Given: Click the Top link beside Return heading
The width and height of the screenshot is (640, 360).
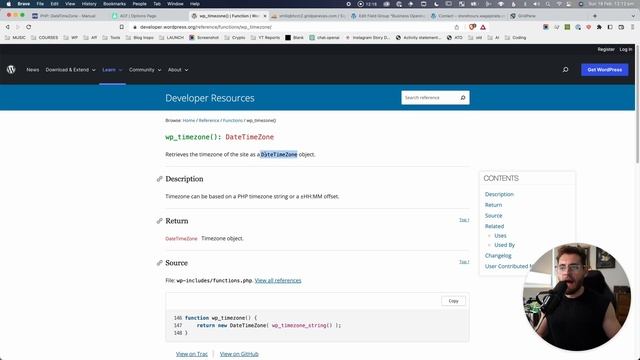Looking at the screenshot, I should (464, 220).
